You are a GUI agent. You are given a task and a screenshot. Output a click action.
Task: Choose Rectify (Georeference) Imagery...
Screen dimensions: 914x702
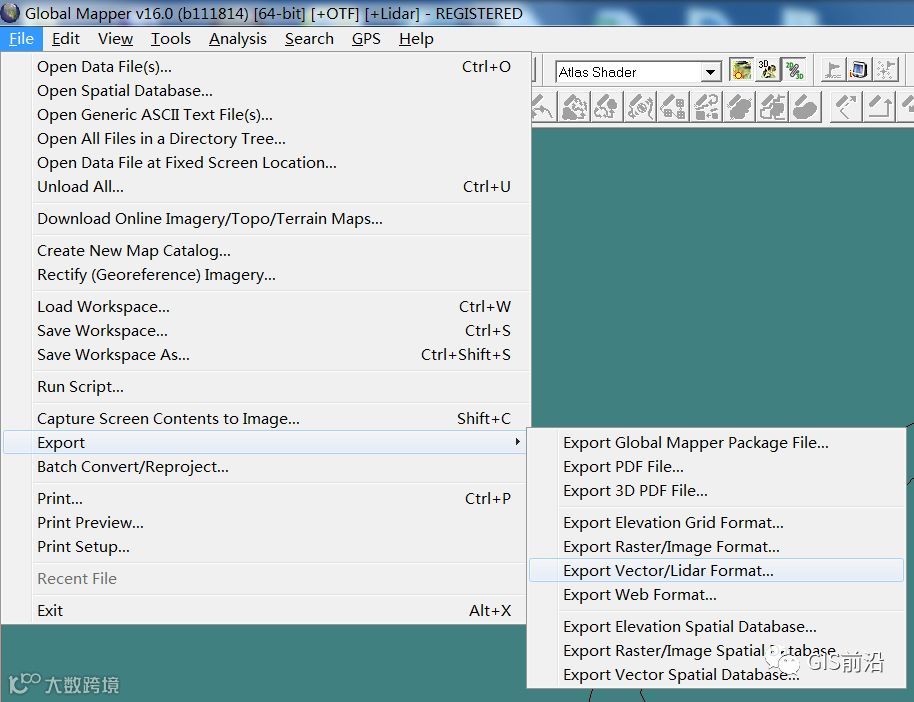pyautogui.click(x=266, y=275)
